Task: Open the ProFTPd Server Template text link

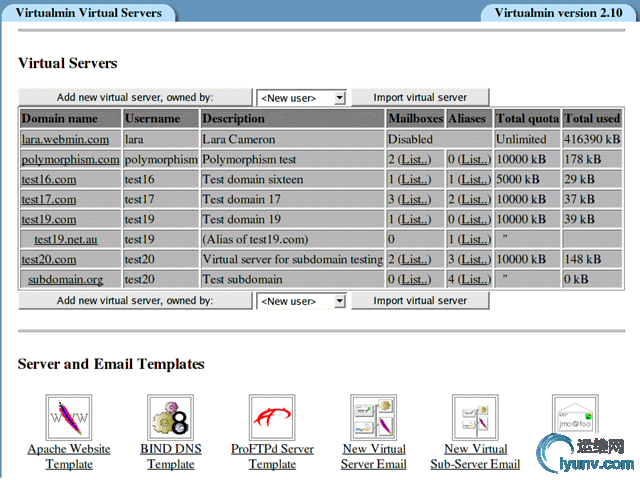Action: click(x=272, y=456)
